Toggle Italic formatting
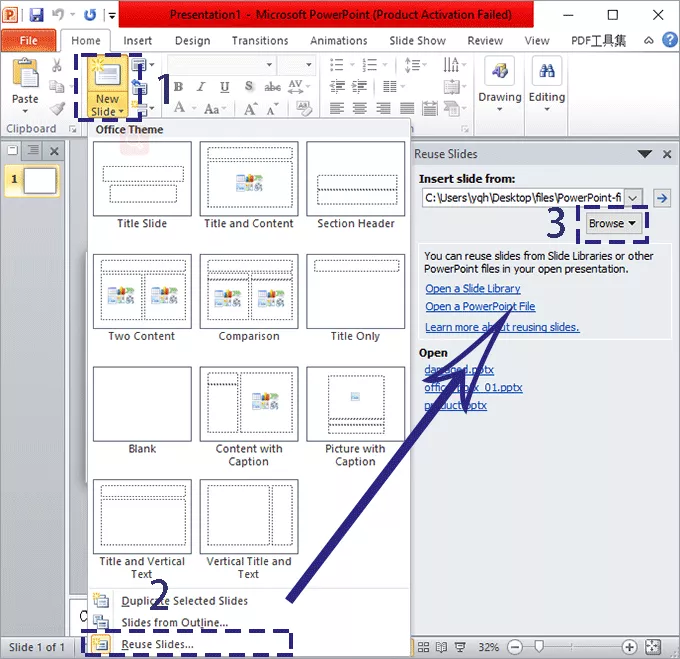680x659 pixels. pyautogui.click(x=201, y=87)
